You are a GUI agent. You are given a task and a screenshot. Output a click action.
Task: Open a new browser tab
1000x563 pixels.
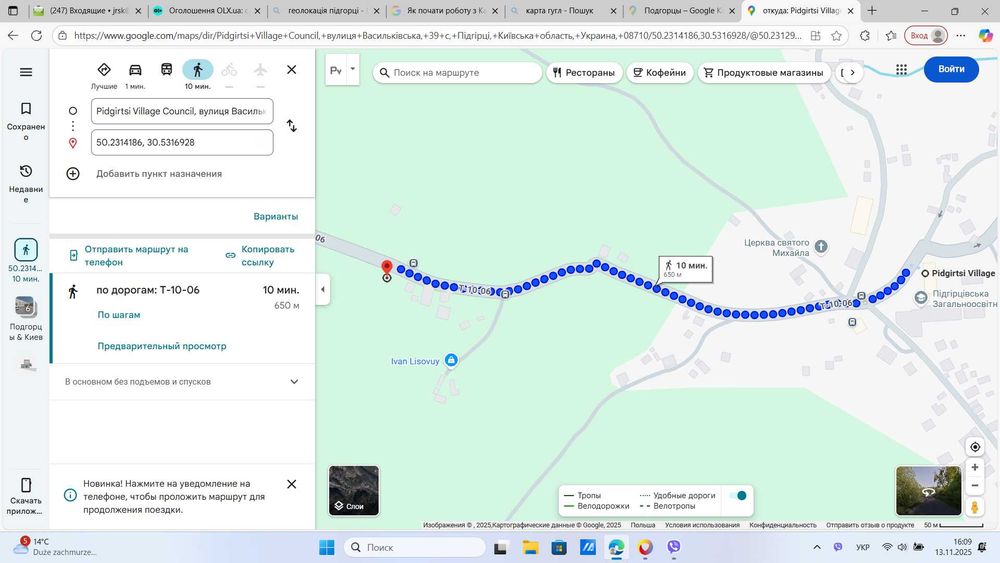point(872,11)
